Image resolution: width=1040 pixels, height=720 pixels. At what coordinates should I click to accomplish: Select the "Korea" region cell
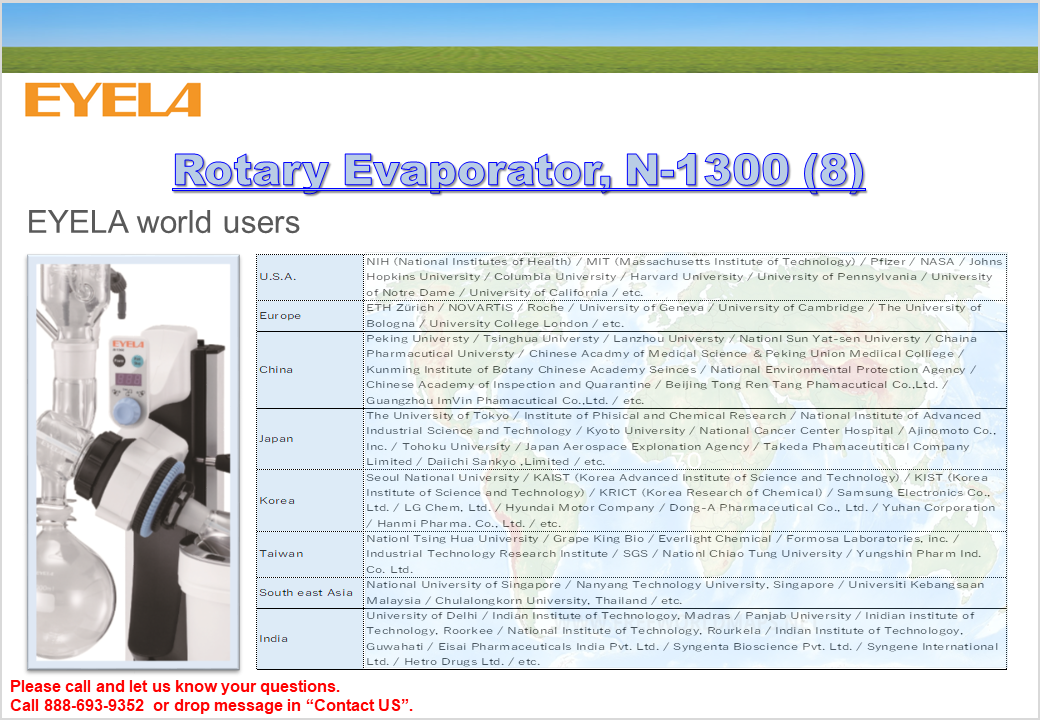310,501
